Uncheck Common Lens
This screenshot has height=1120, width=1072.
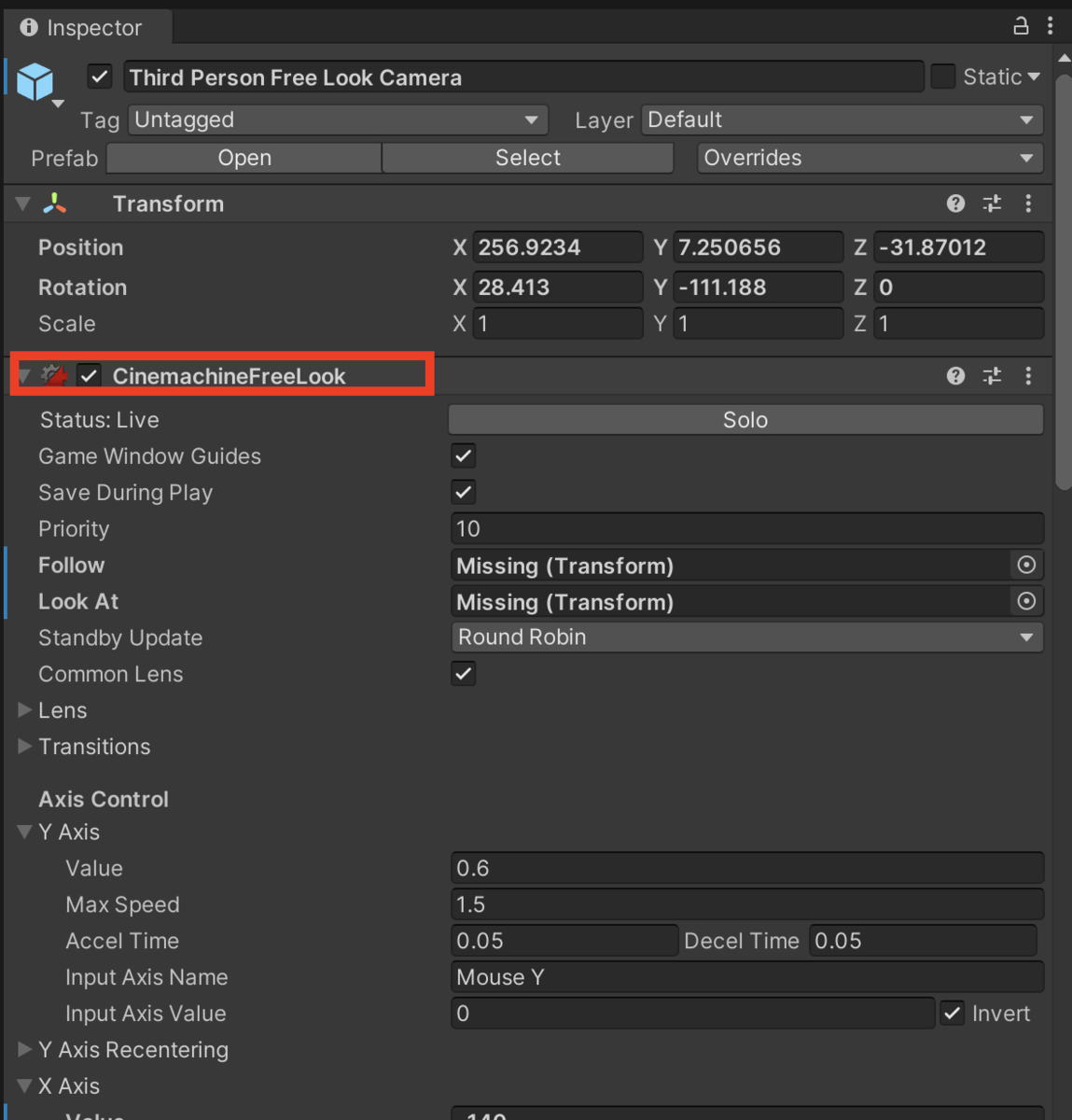pyautogui.click(x=464, y=673)
